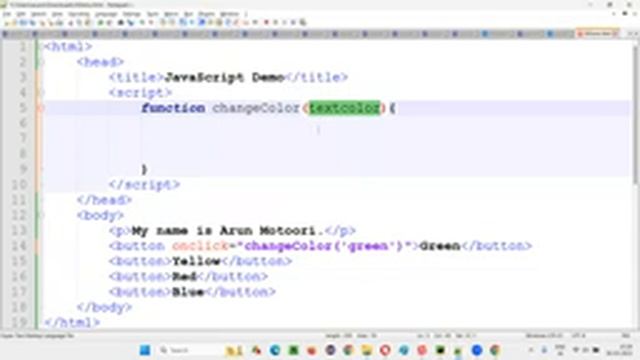Collapse the head fold marker on line 2
This screenshot has width=640, height=360.
[40, 62]
